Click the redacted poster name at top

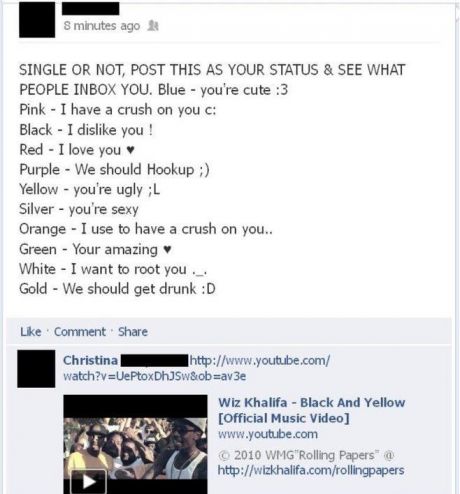(91, 8)
